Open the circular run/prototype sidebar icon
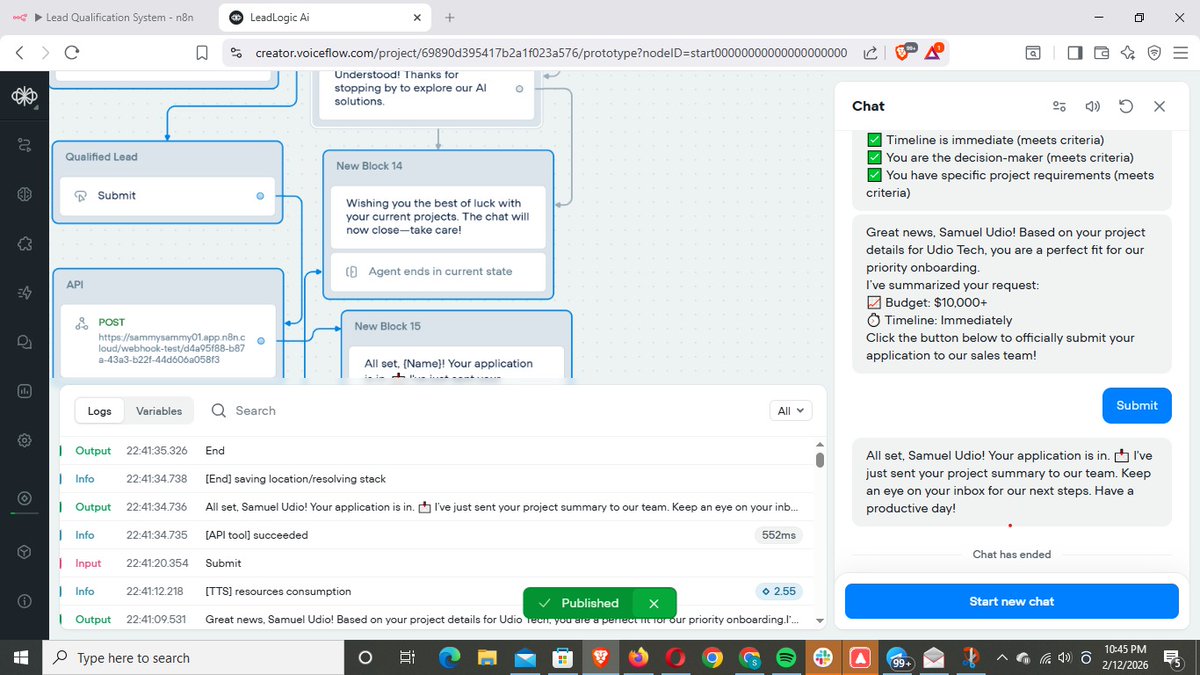The width and height of the screenshot is (1200, 675). 24,498
